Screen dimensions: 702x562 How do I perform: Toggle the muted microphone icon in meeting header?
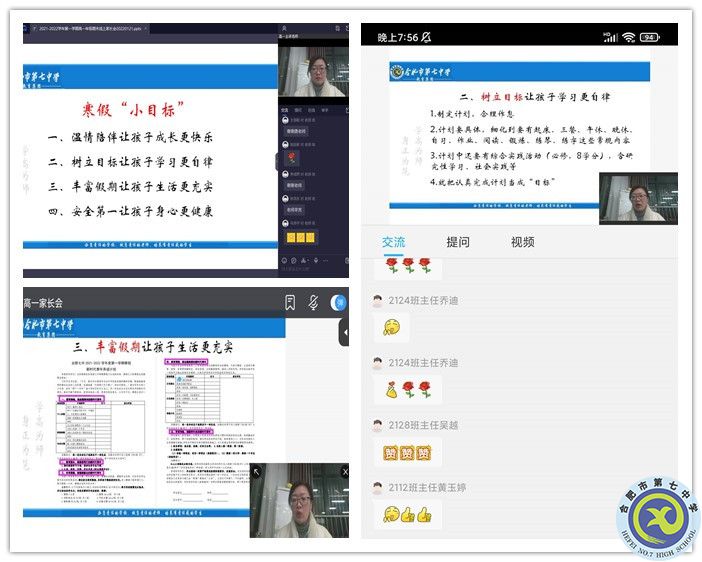[313, 302]
